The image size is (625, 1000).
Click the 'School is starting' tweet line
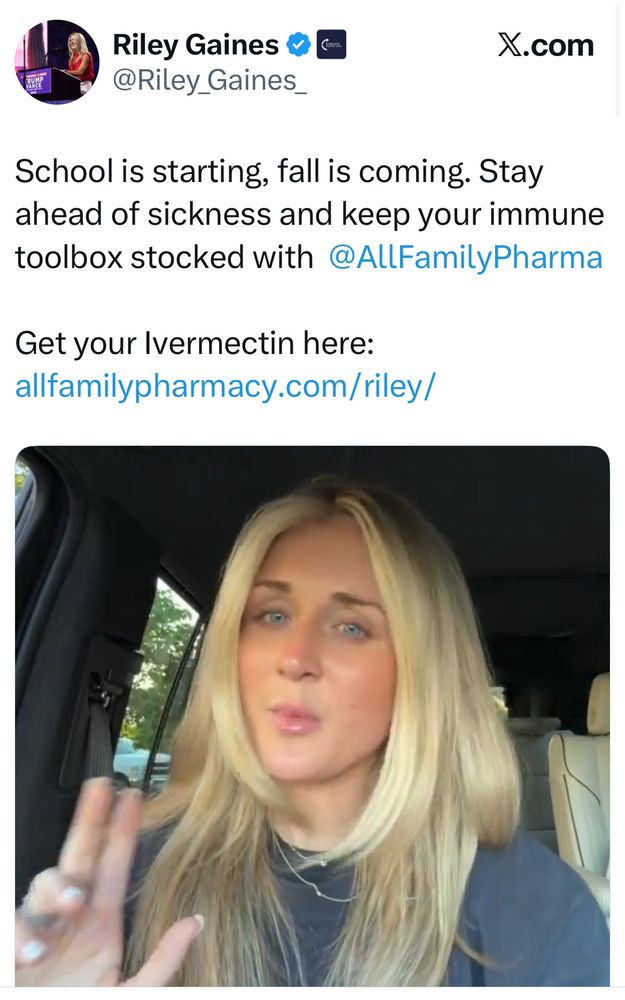coord(279,172)
